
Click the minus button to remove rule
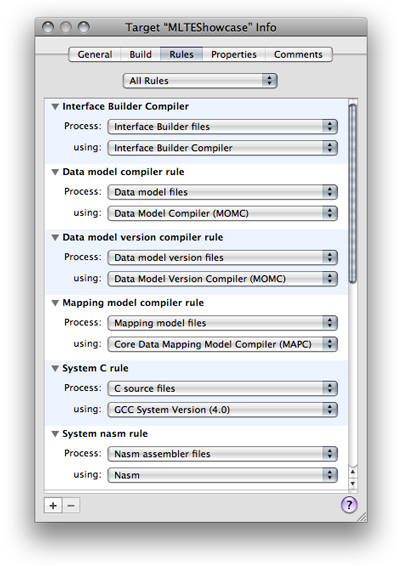pos(71,505)
